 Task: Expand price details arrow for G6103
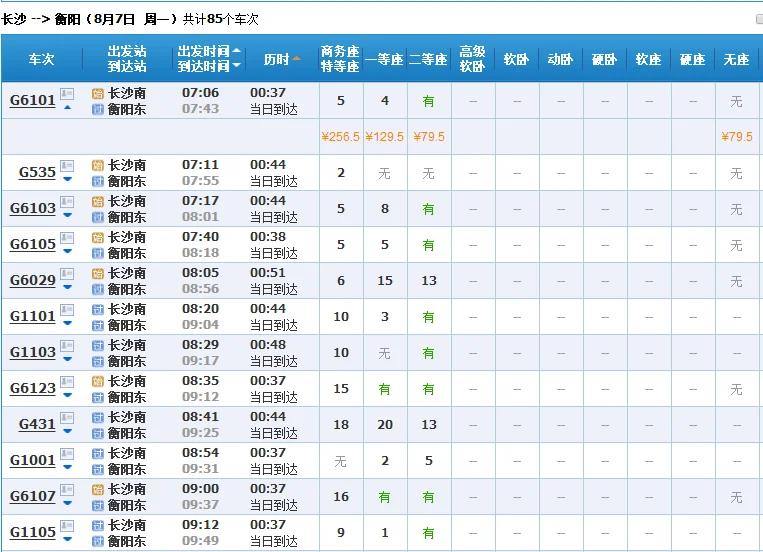pyautogui.click(x=68, y=215)
